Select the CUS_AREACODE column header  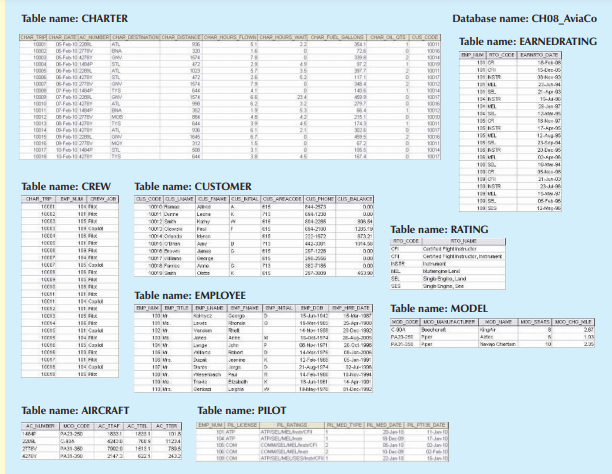282,199
